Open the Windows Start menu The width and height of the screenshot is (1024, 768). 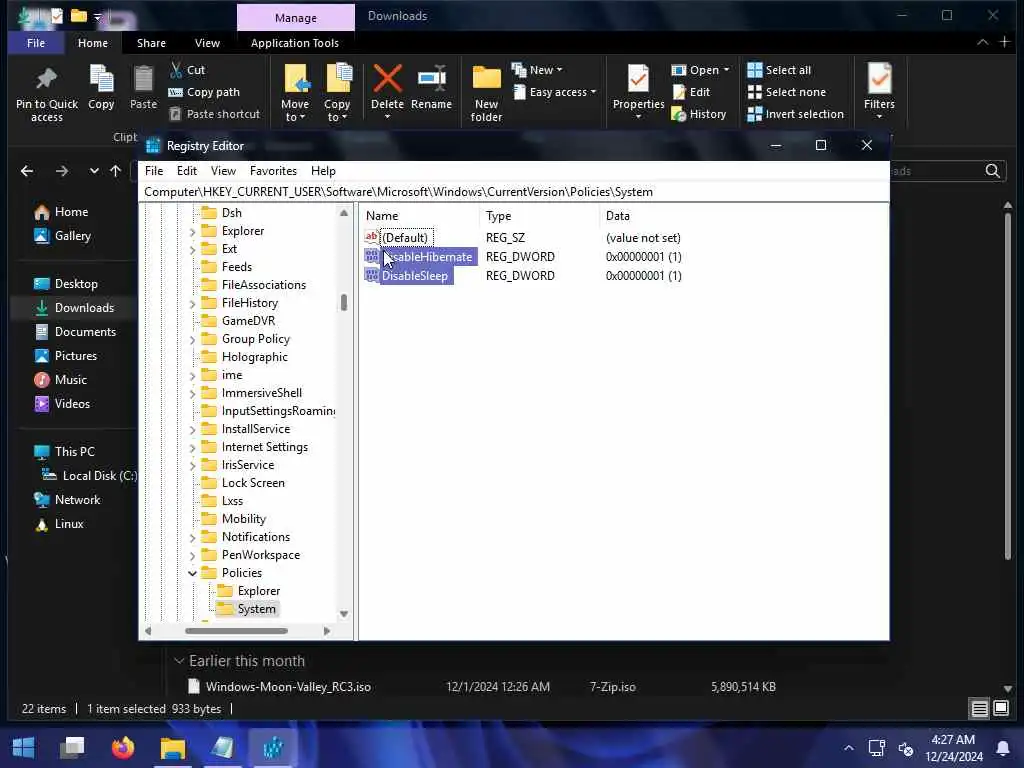point(24,747)
